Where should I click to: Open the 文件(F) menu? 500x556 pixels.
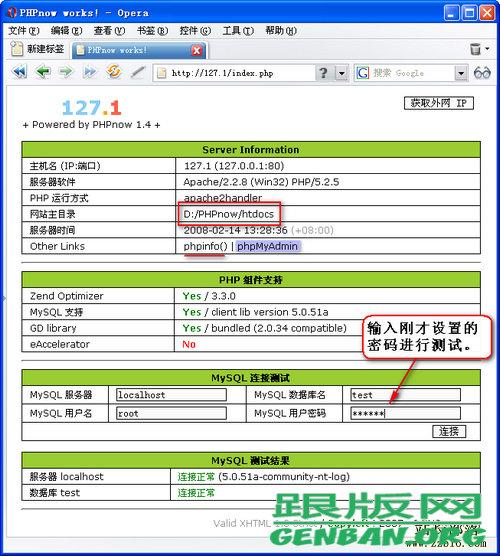tap(24, 31)
